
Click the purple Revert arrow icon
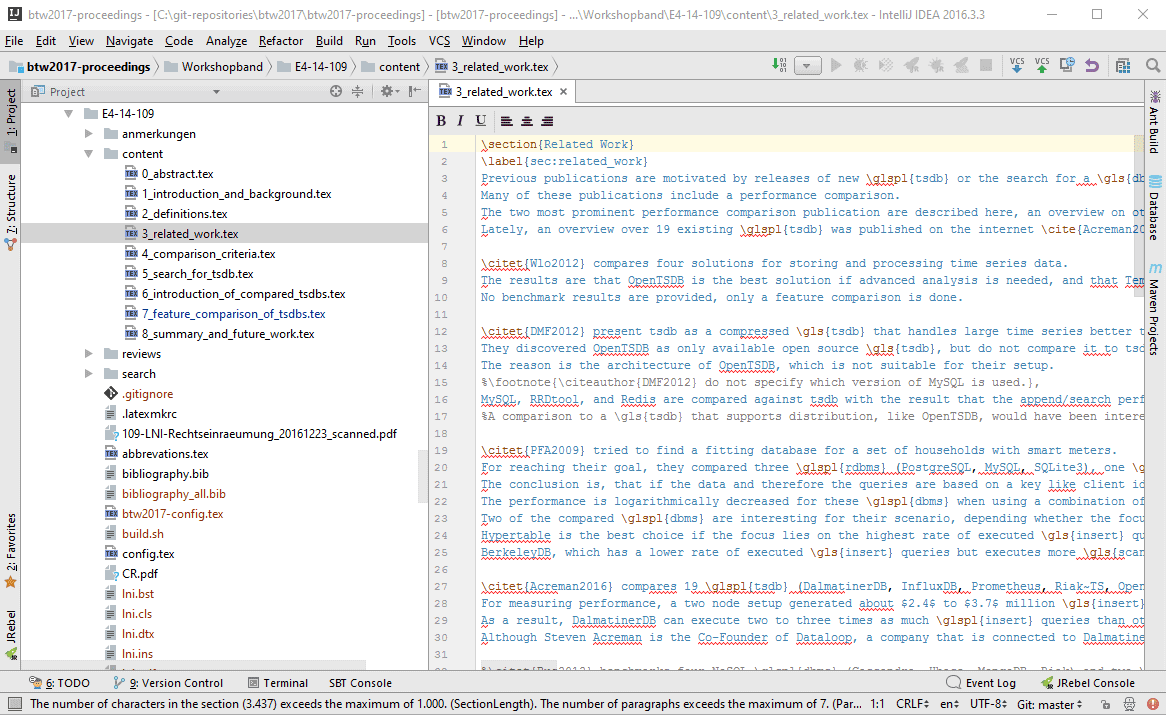point(1092,65)
